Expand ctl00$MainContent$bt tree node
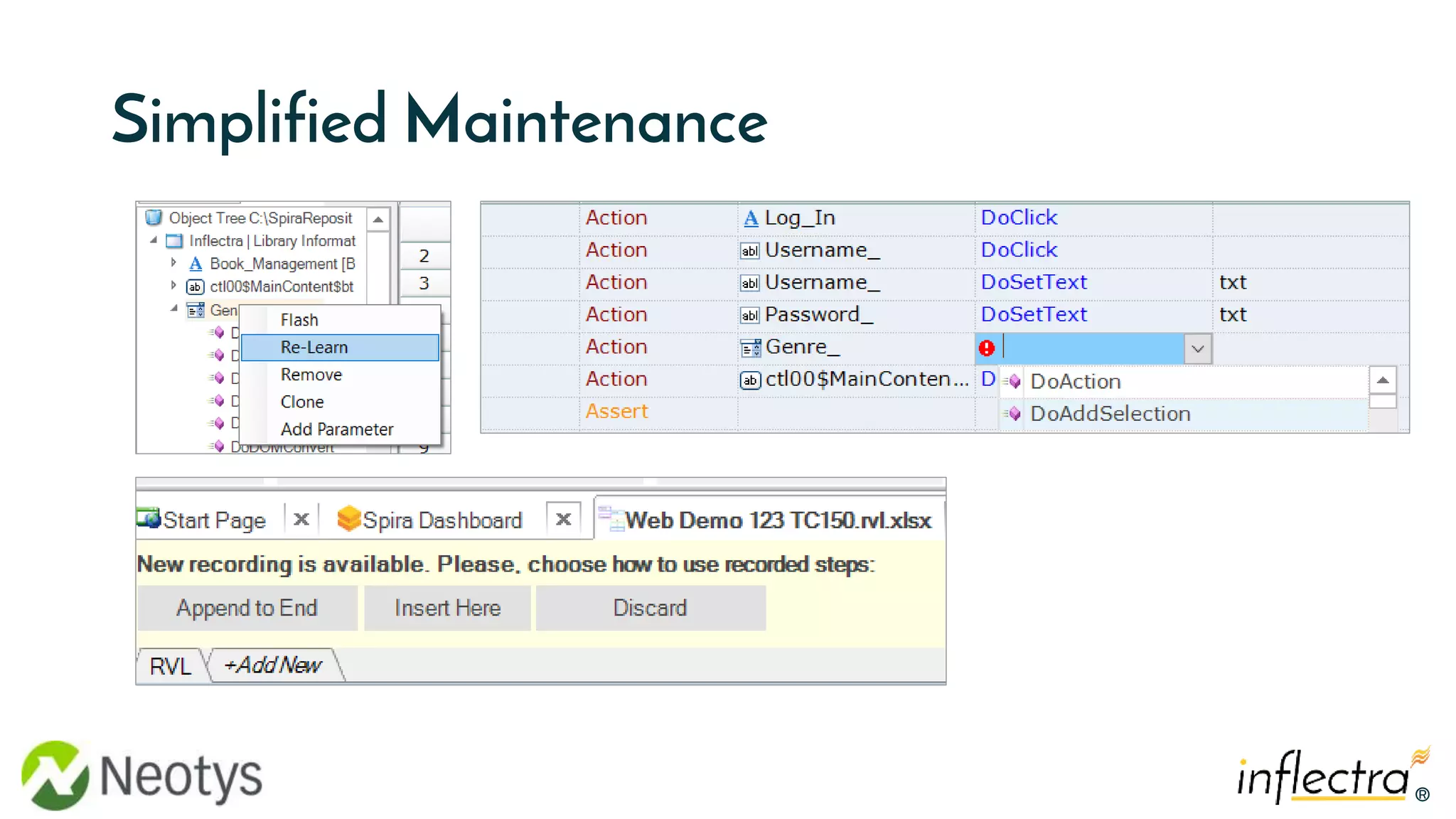The width and height of the screenshot is (1456, 819). click(x=174, y=286)
